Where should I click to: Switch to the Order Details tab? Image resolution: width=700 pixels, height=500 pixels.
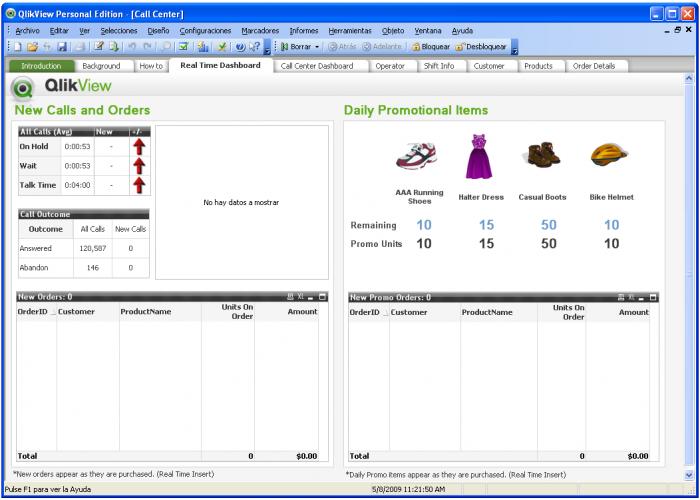594,66
